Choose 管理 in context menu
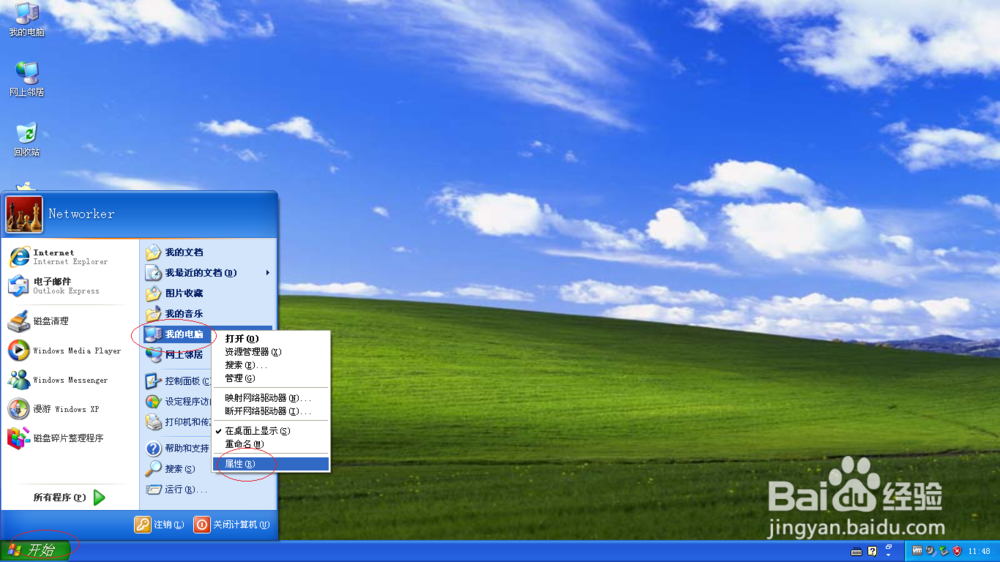 coord(271,378)
